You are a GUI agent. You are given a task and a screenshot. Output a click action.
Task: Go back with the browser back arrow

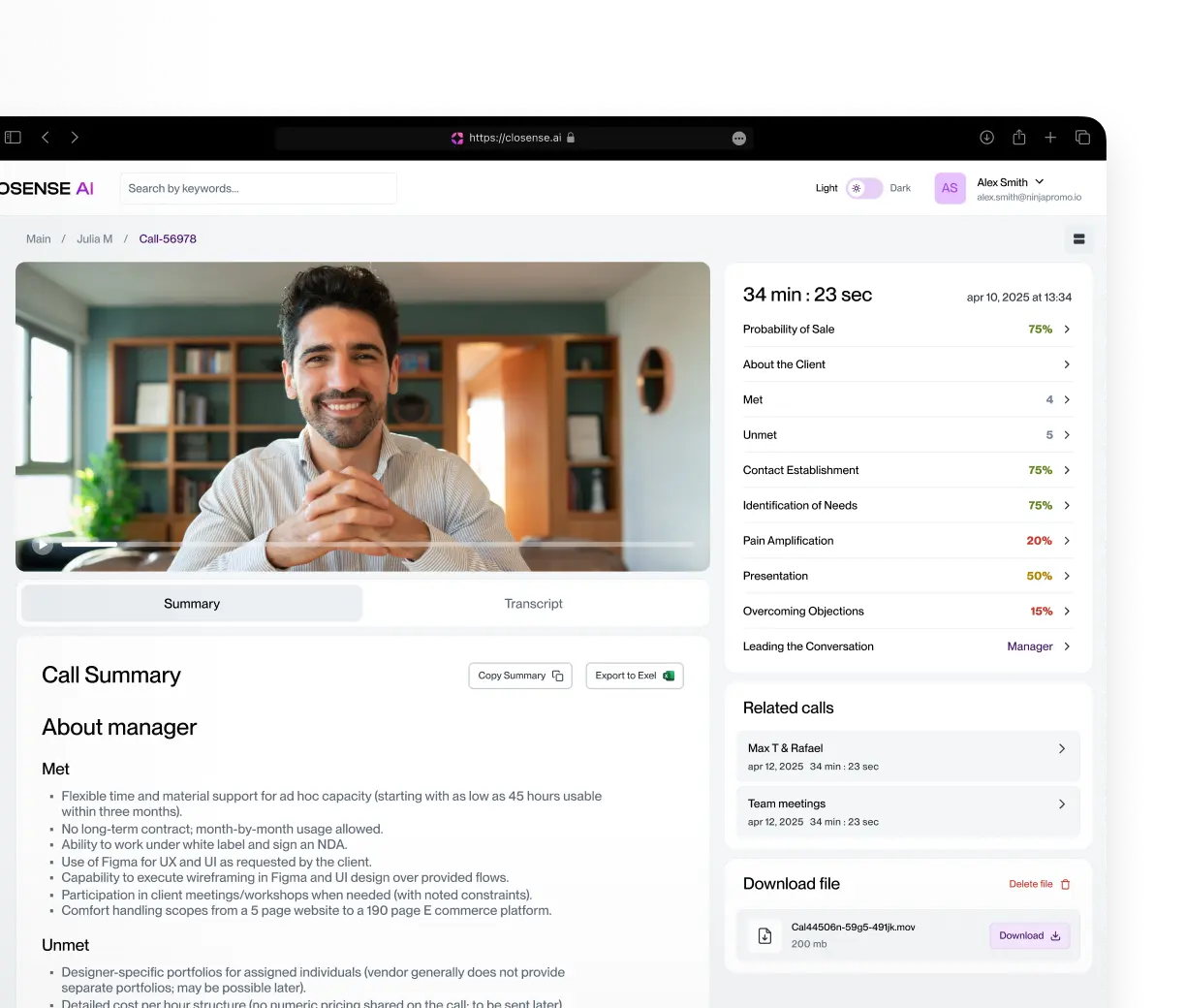point(46,138)
